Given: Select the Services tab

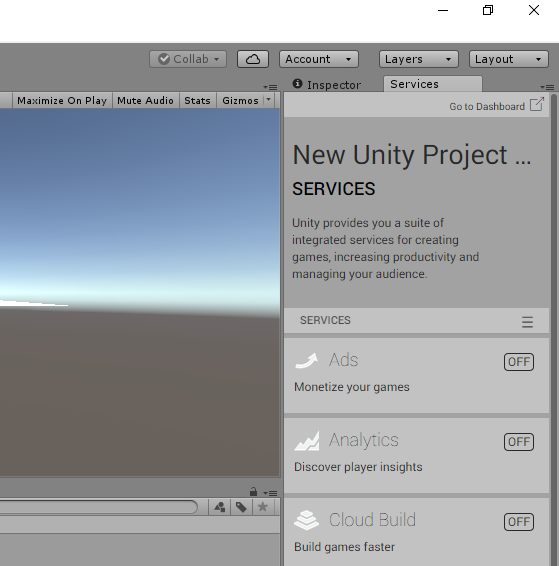Looking at the screenshot, I should [x=433, y=84].
